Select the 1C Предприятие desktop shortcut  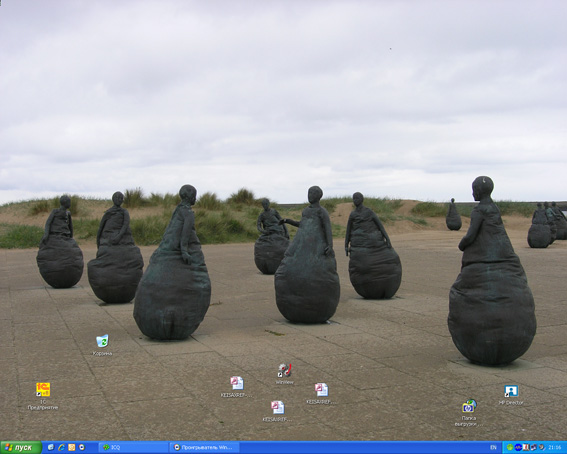coord(43,396)
